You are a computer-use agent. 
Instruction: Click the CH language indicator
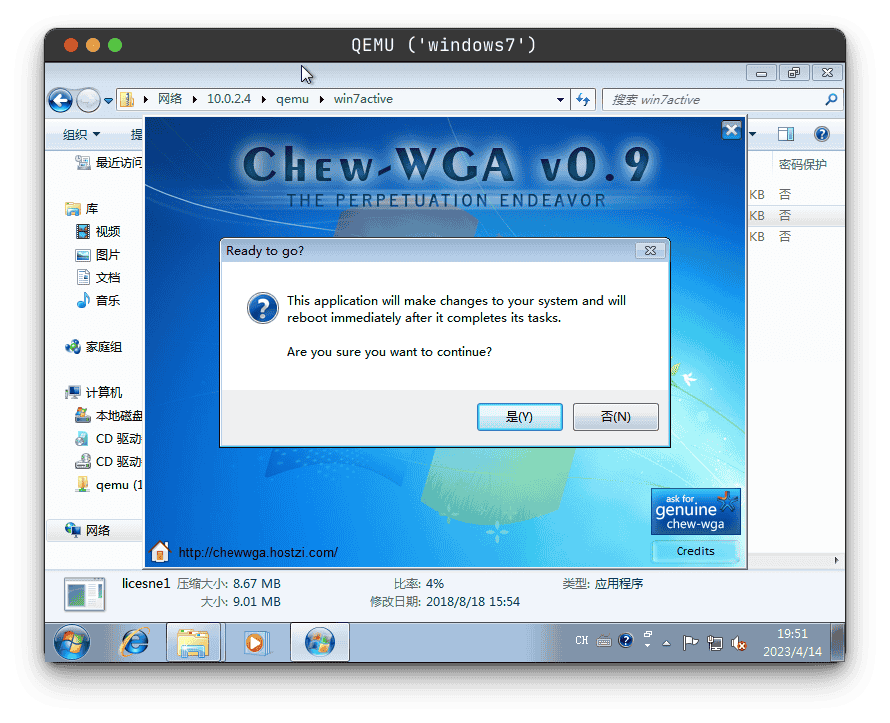click(x=581, y=641)
